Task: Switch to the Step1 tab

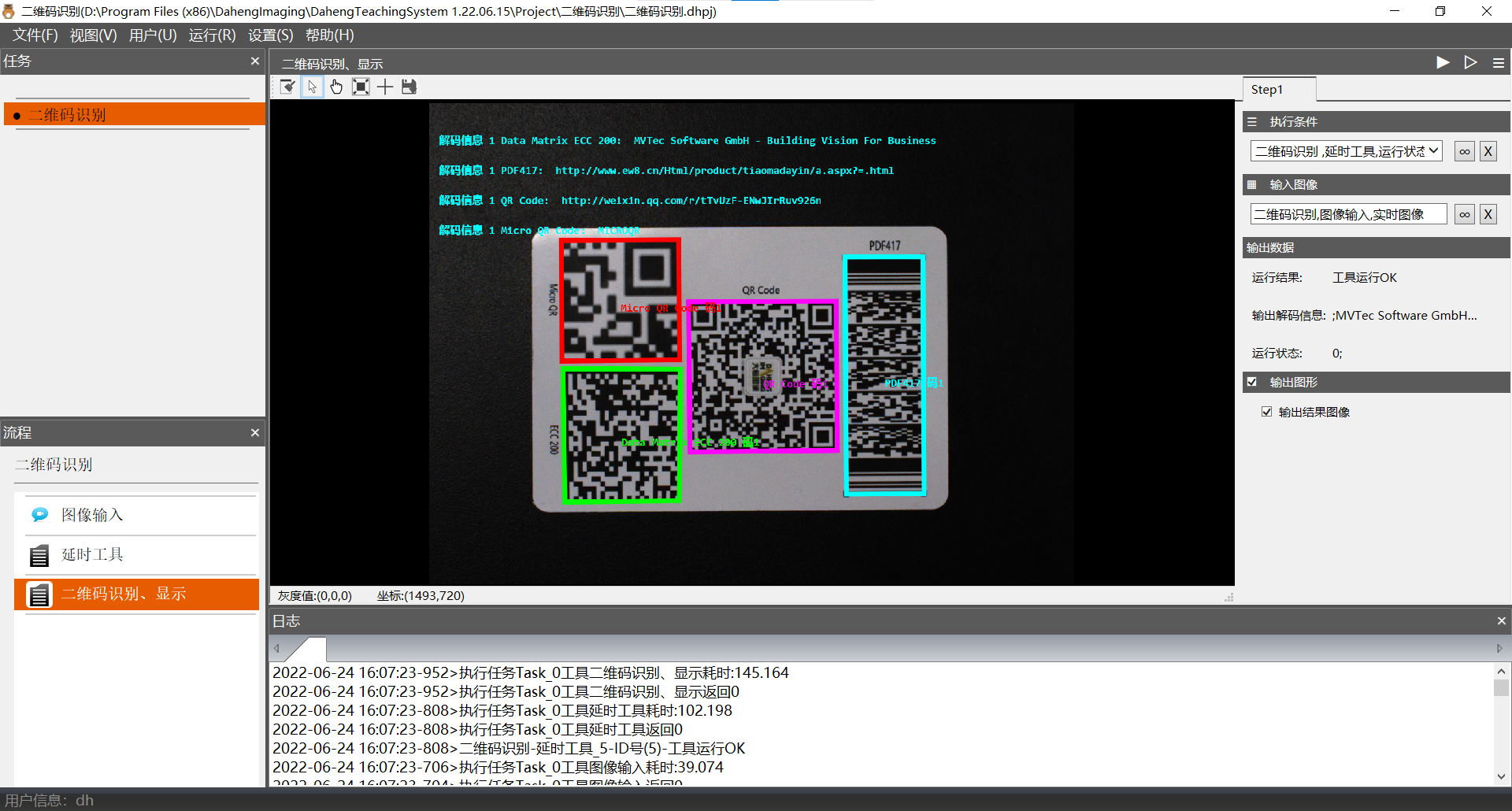Action: tap(1278, 90)
